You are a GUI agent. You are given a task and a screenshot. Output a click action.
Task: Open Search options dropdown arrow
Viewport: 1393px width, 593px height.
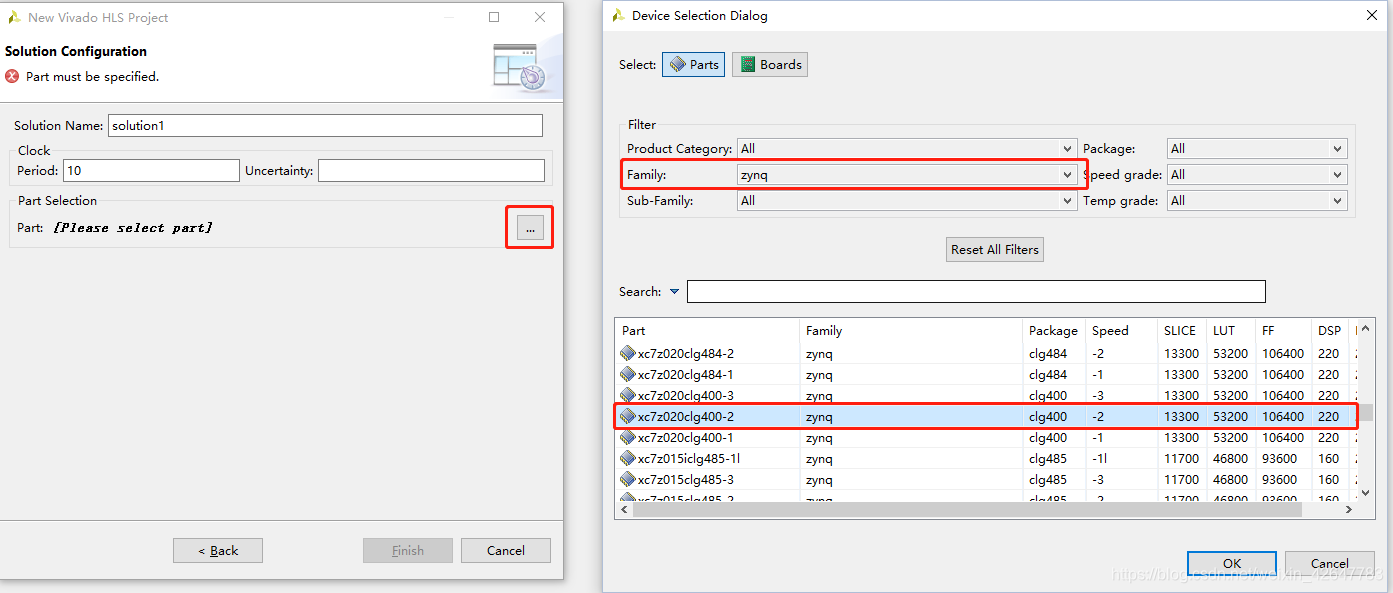pos(674,292)
